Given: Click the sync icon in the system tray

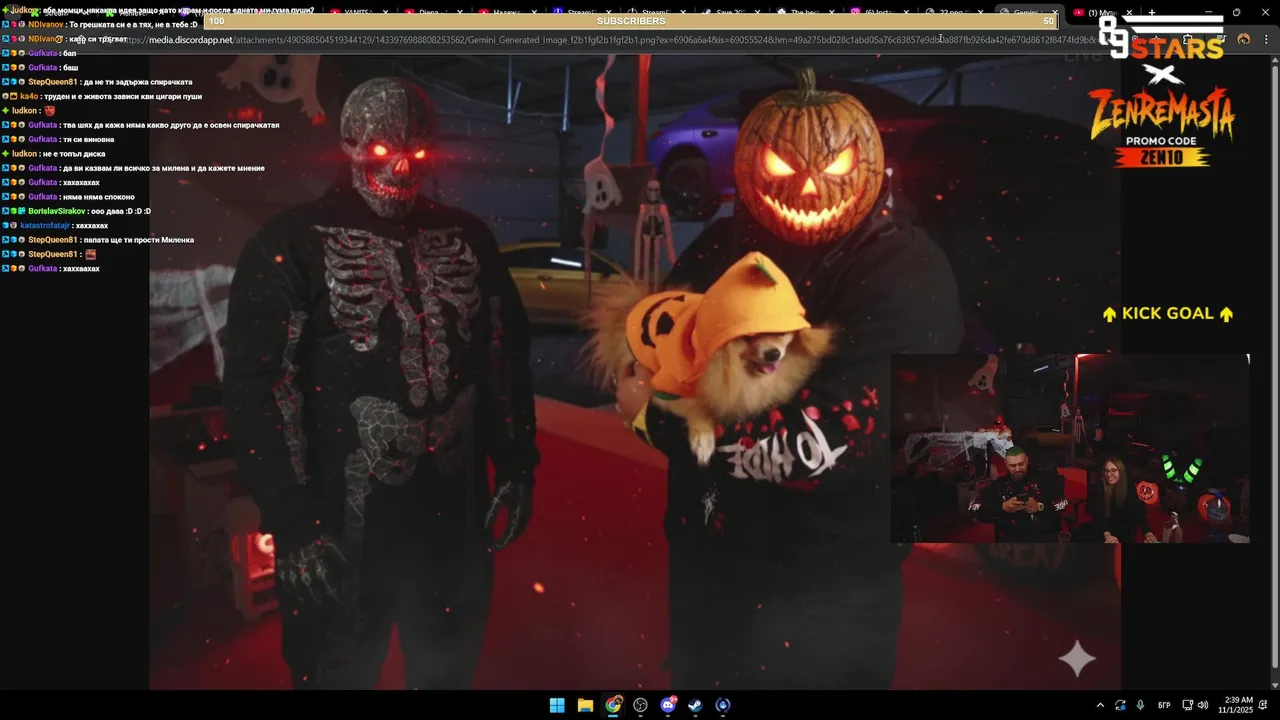Looking at the screenshot, I should coord(1120,705).
